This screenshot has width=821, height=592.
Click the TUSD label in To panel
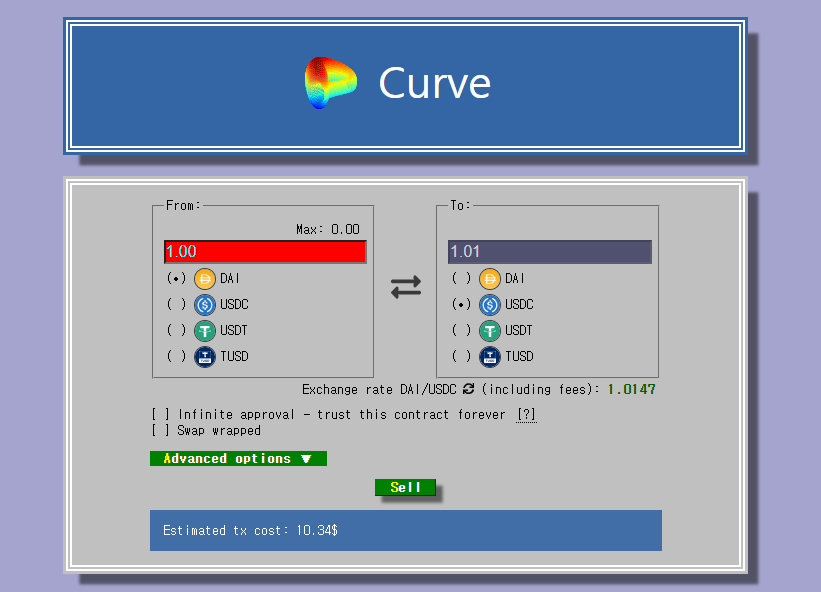coord(519,356)
